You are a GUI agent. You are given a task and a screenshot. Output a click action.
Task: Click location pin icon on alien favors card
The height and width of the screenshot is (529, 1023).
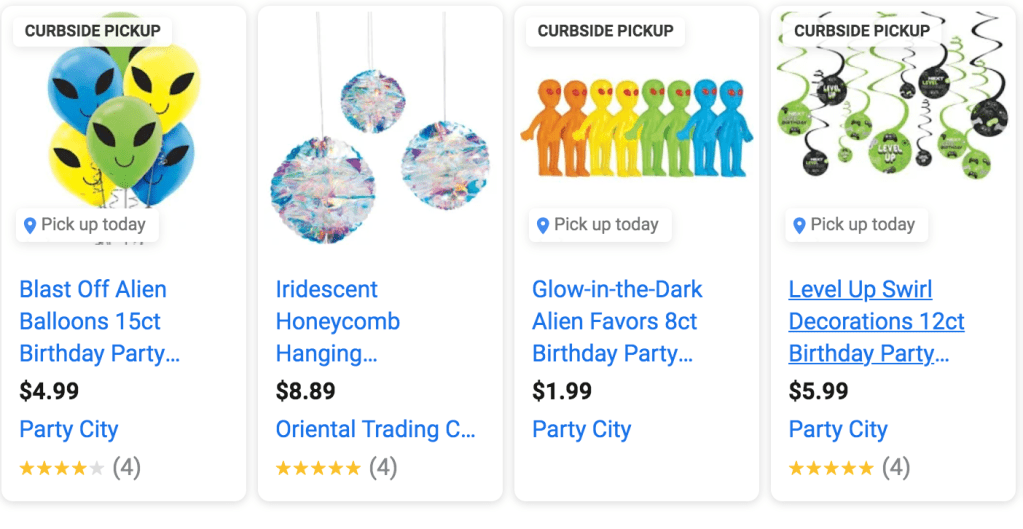[543, 226]
